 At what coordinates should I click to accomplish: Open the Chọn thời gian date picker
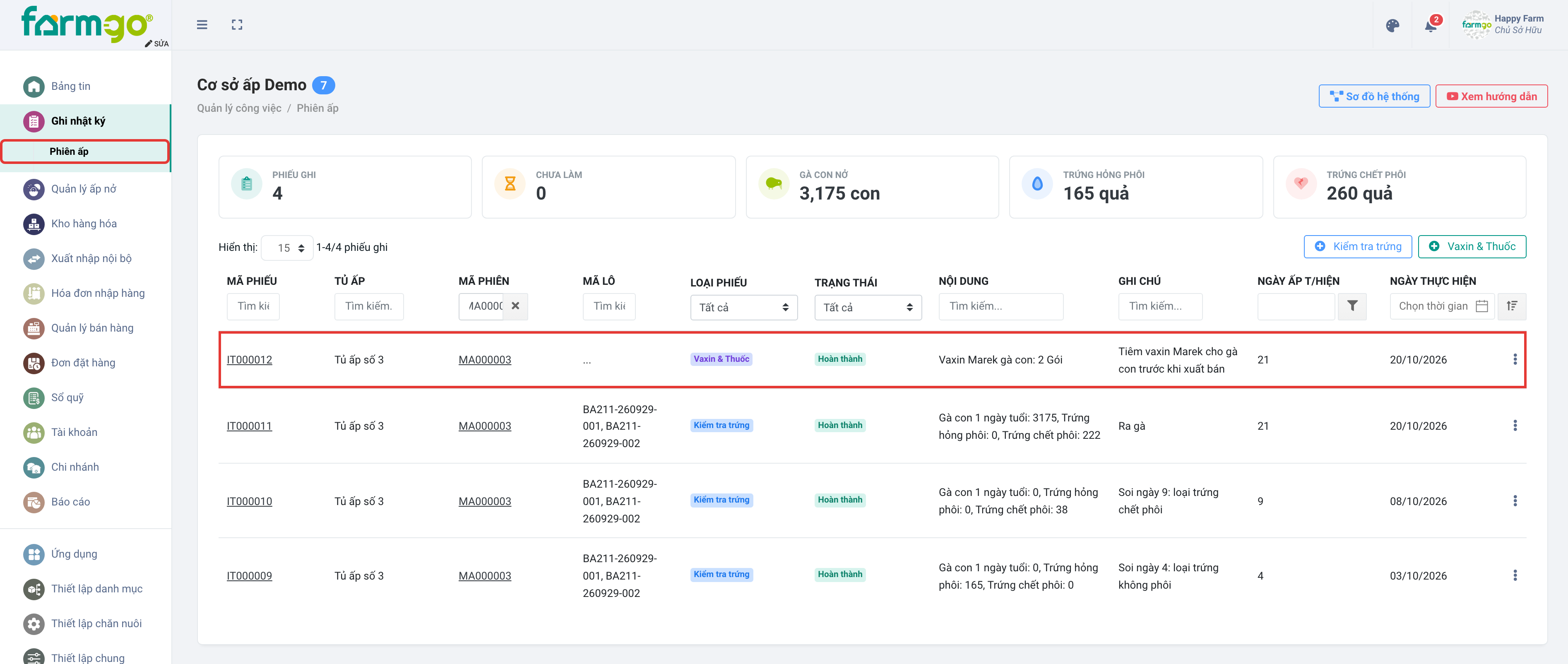click(1441, 306)
